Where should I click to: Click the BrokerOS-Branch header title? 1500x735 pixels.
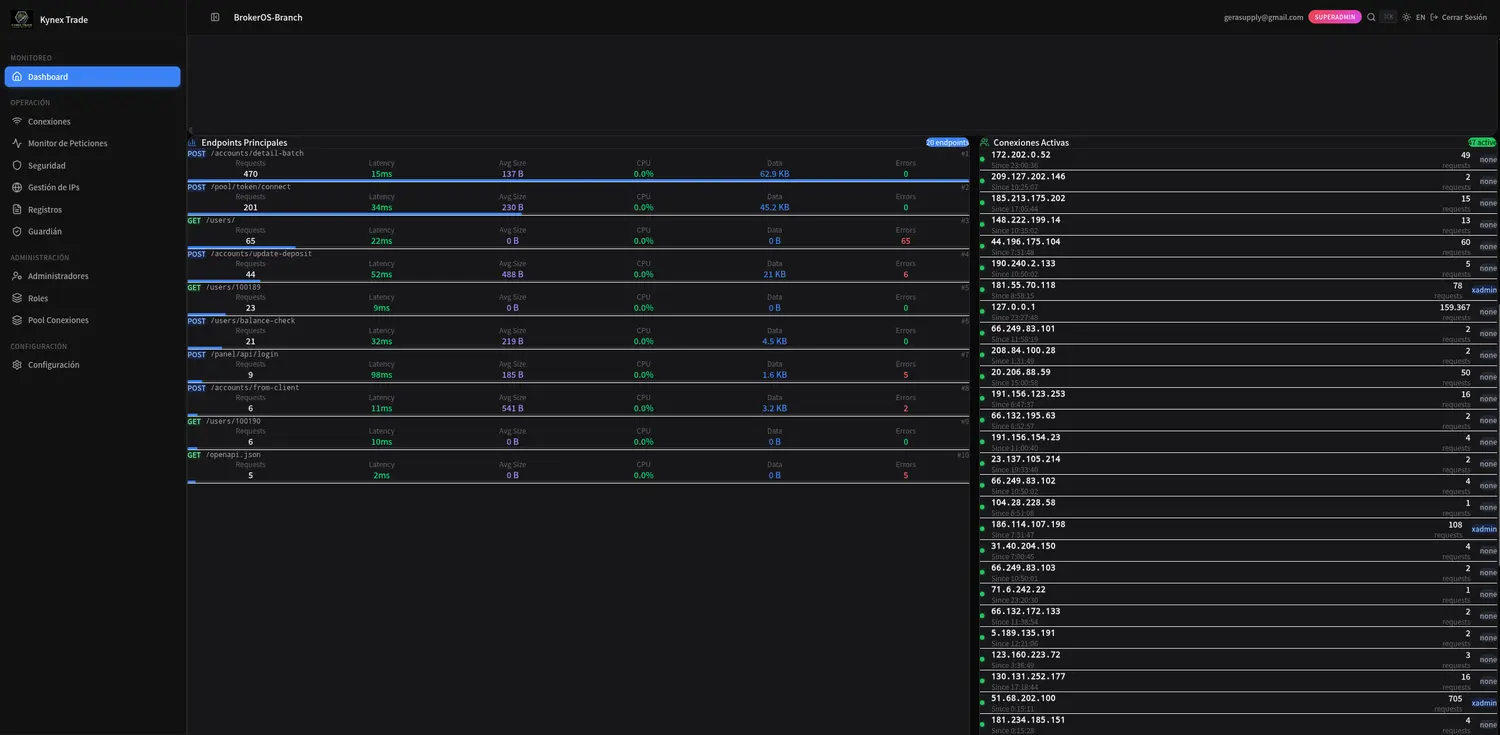point(268,17)
